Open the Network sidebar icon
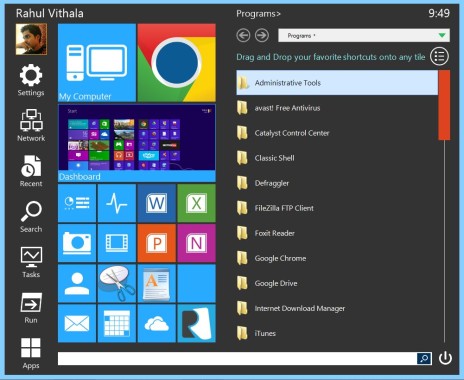The image size is (464, 380). (31, 125)
